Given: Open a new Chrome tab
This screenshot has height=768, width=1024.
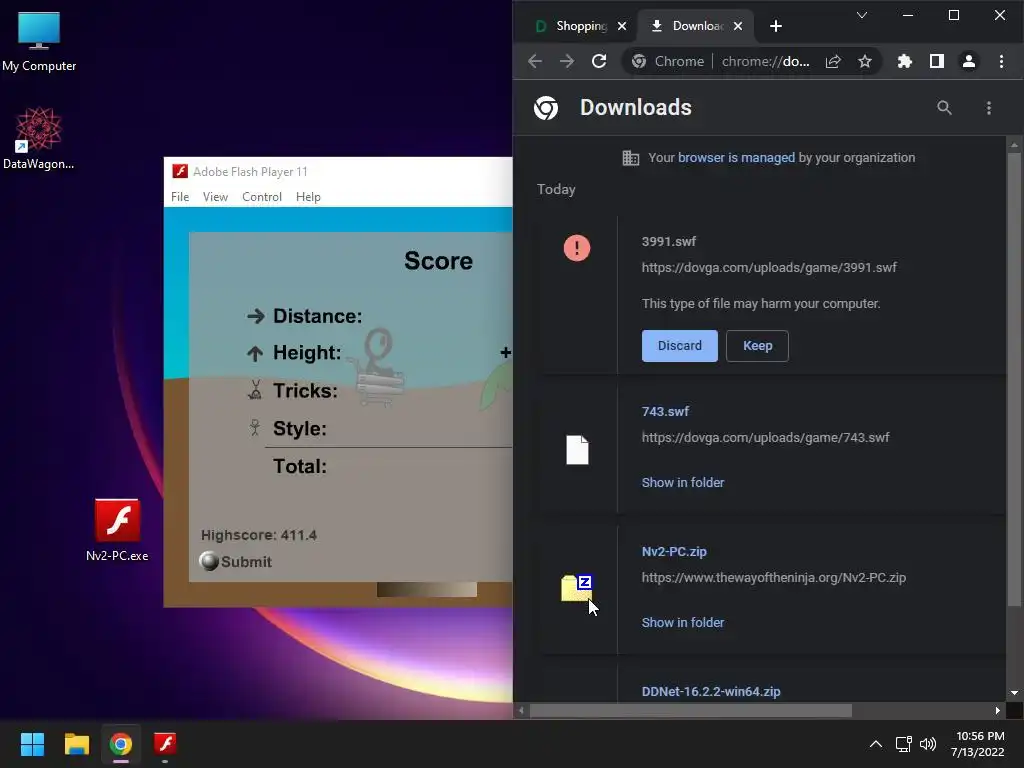Looking at the screenshot, I should [x=776, y=26].
